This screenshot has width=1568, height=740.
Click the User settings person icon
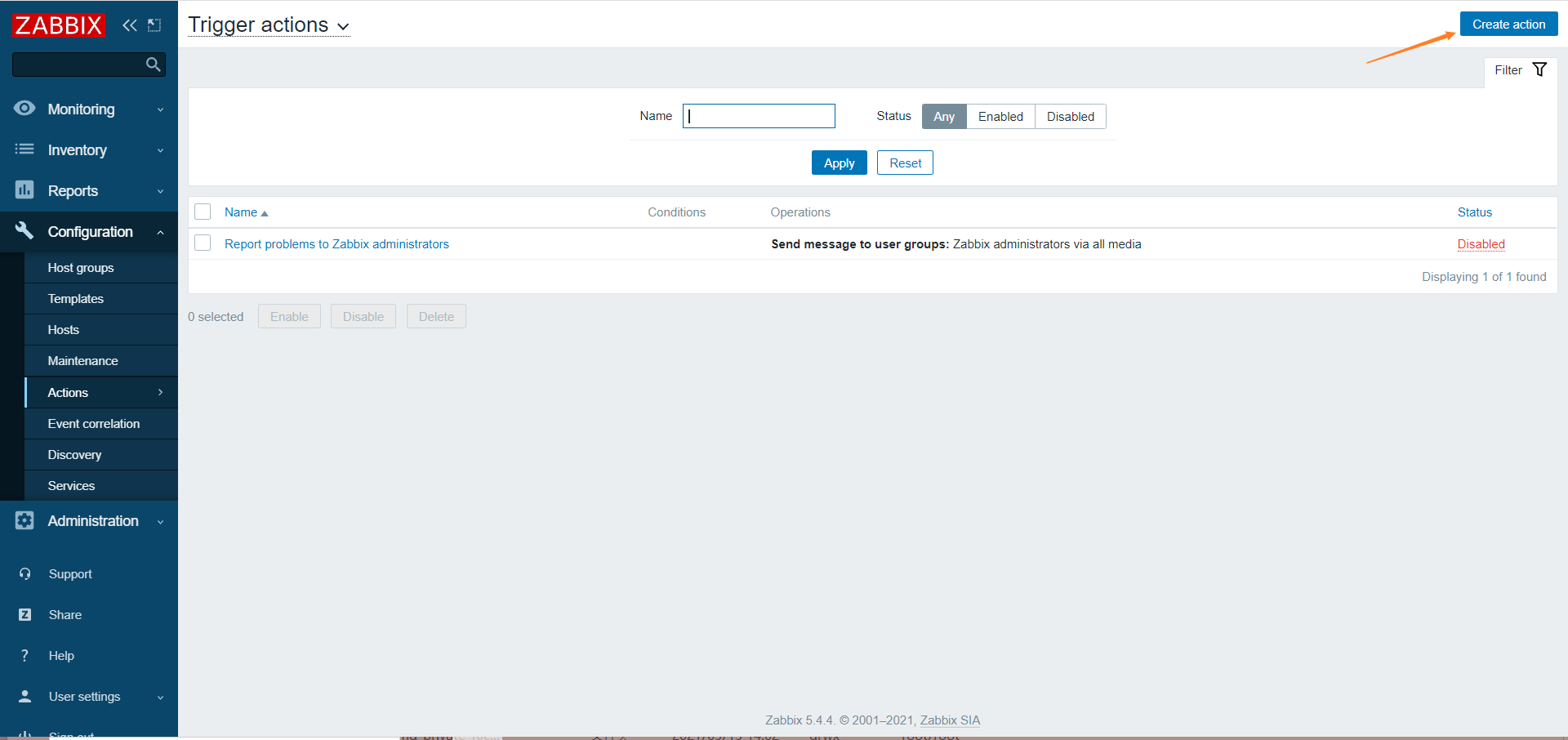pos(25,697)
